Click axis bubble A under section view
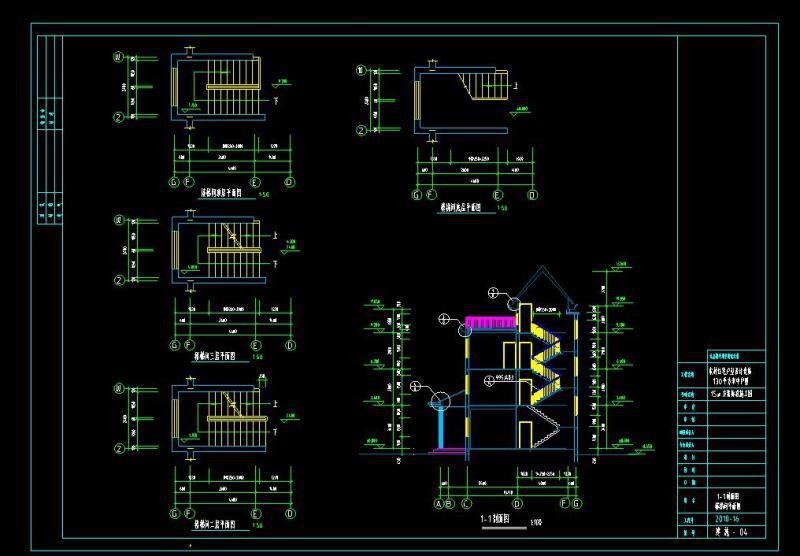Viewport: 800px width, 556px height. tap(438, 505)
